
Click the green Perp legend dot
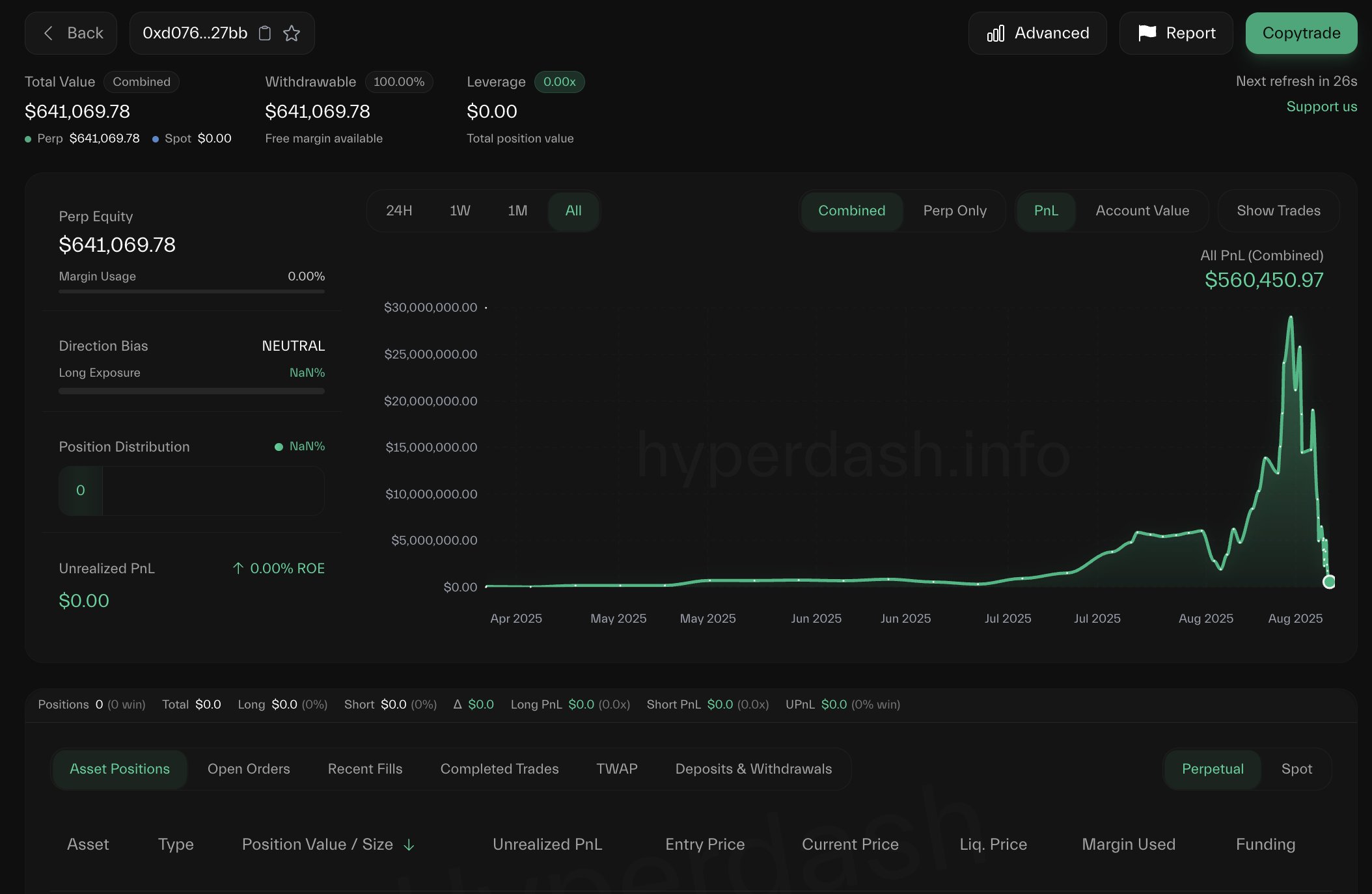point(28,139)
